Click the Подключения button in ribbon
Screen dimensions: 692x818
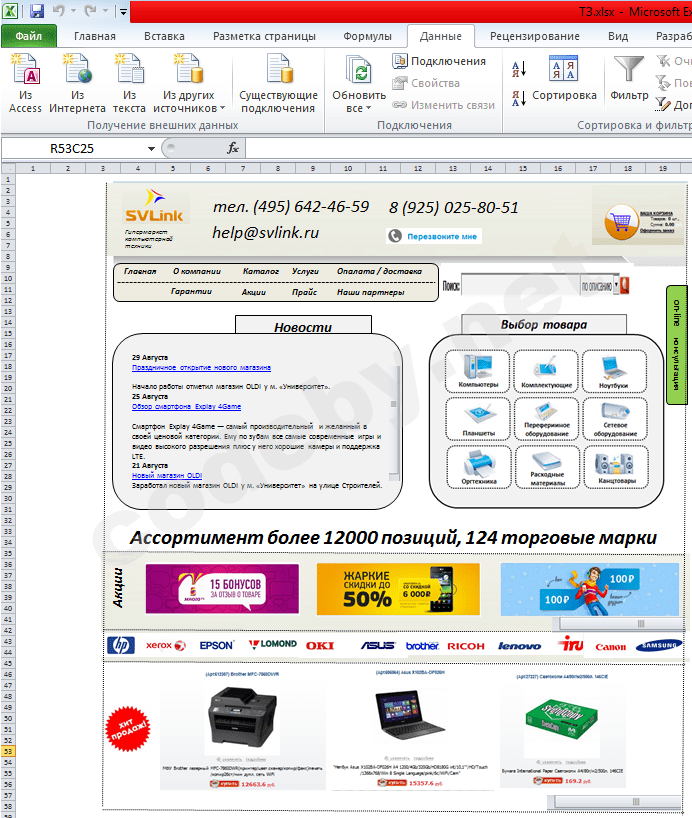click(x=439, y=61)
